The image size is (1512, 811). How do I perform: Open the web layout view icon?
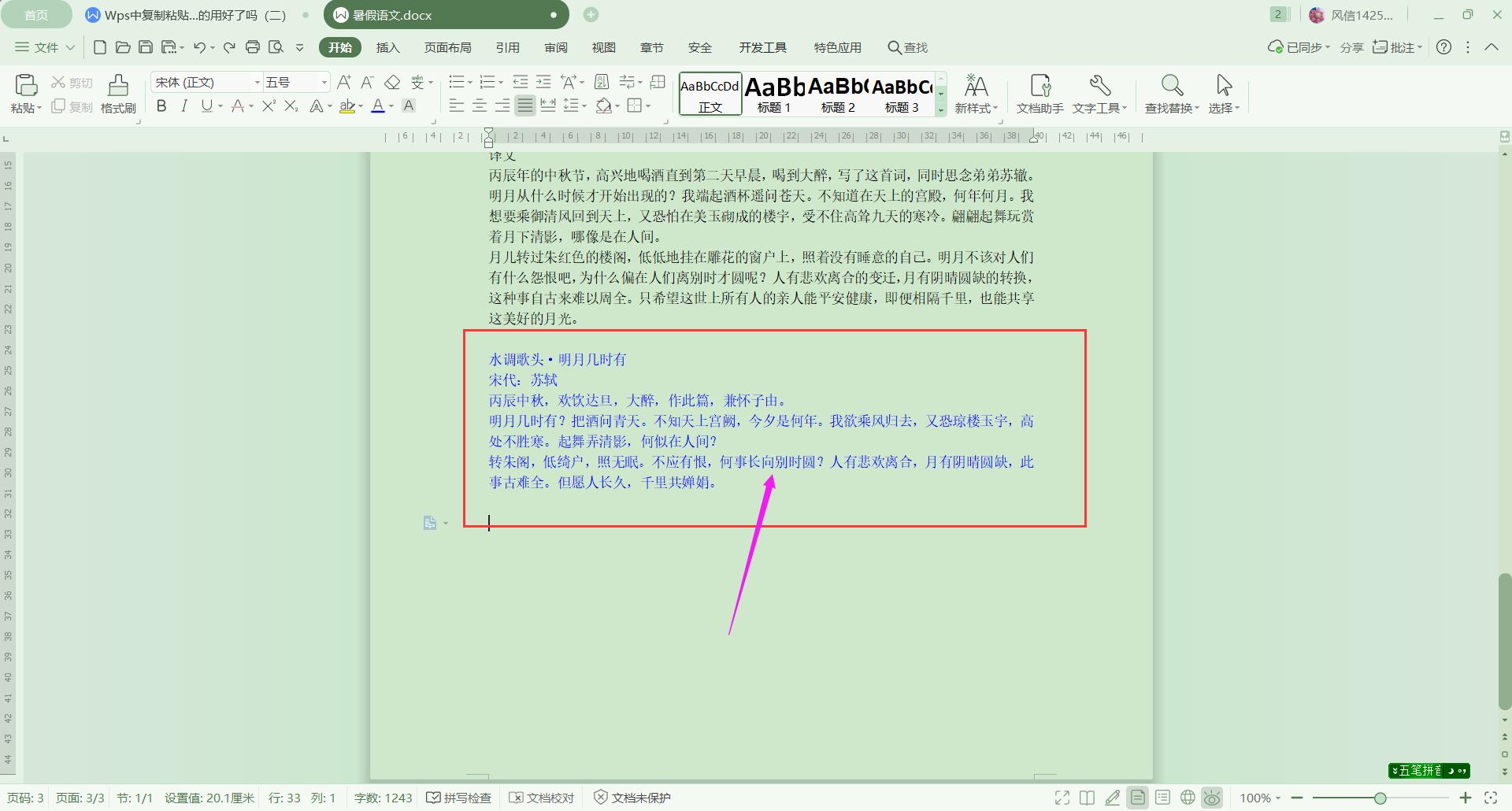[1187, 797]
